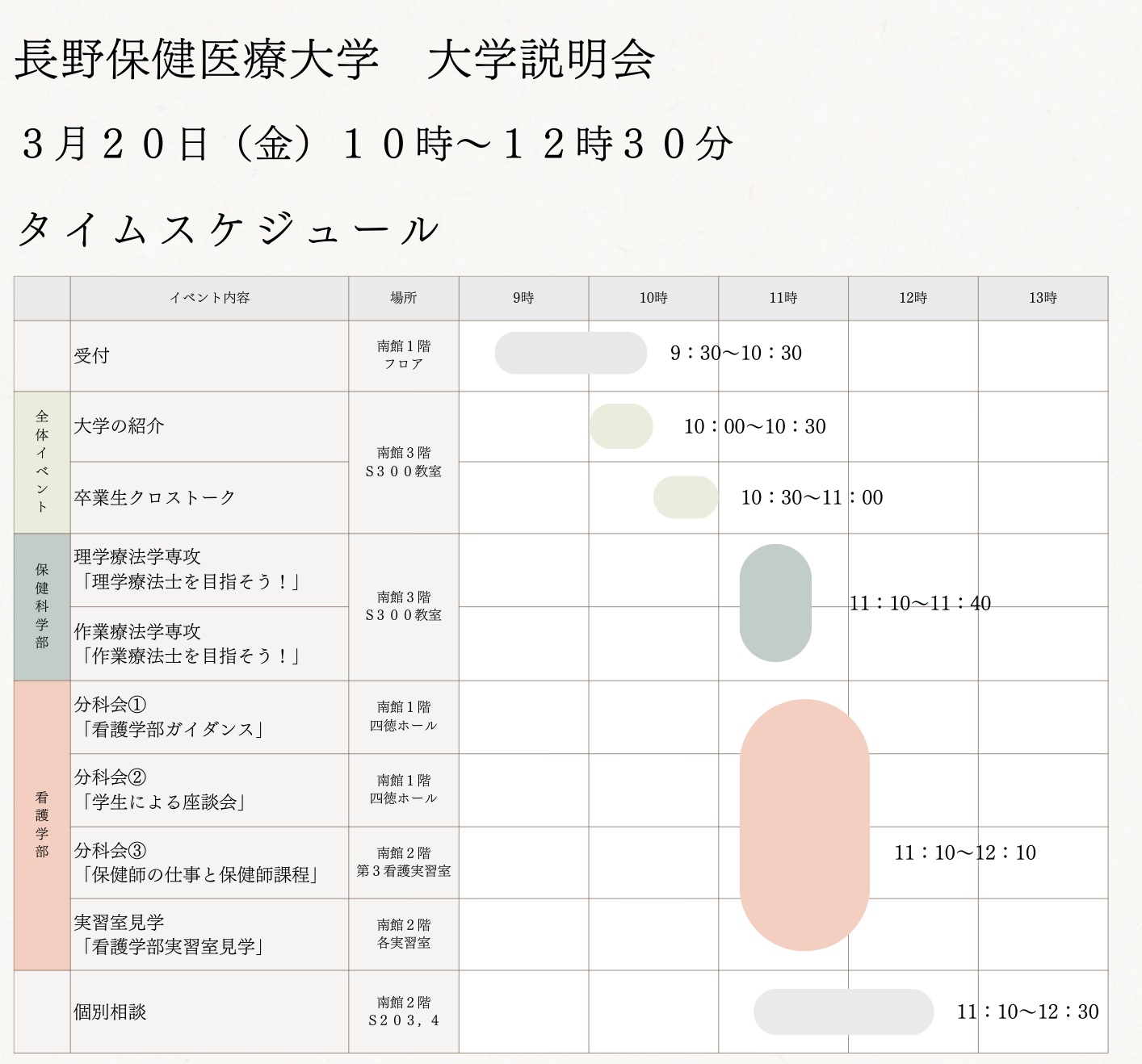Viewport: 1142px width, 1064px height.
Task: Select the 場所 column header
Action: coord(403,298)
